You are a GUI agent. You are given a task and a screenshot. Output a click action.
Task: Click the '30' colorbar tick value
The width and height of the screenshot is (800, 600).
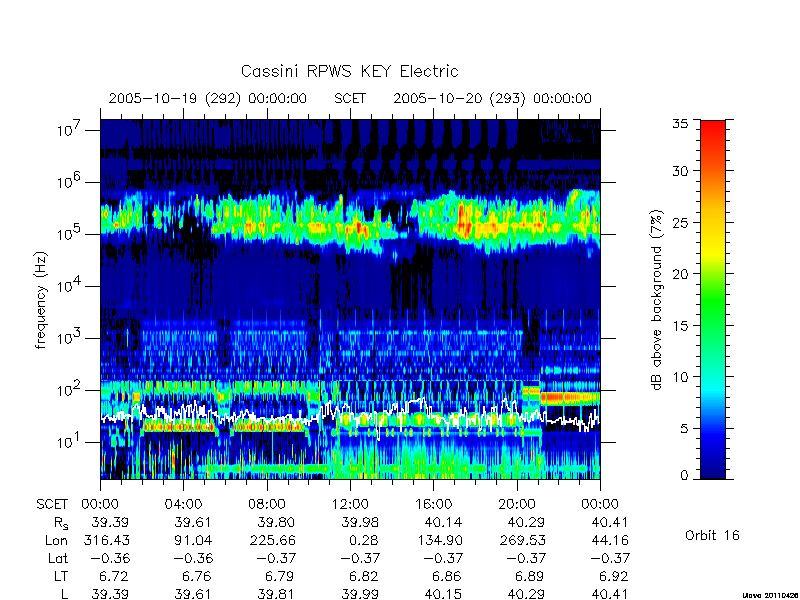pos(680,171)
